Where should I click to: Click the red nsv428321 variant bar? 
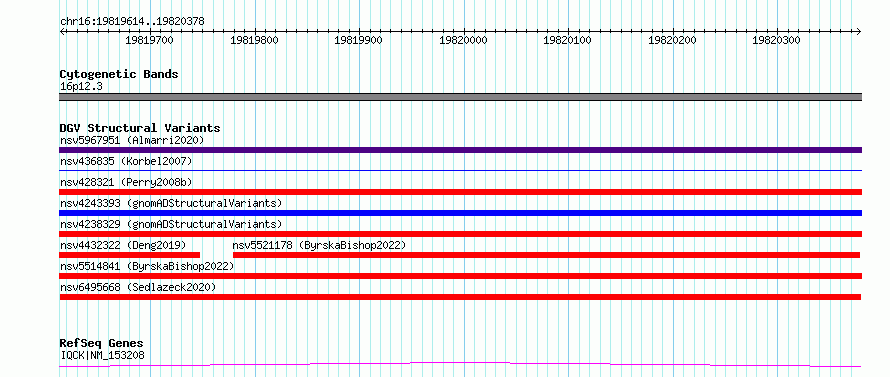pos(460,192)
